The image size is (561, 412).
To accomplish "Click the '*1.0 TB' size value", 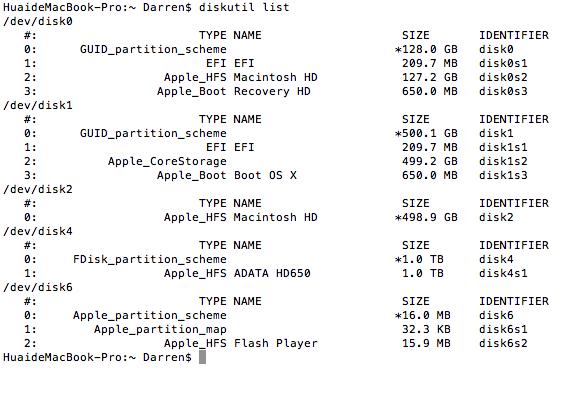I will pyautogui.click(x=419, y=259).
